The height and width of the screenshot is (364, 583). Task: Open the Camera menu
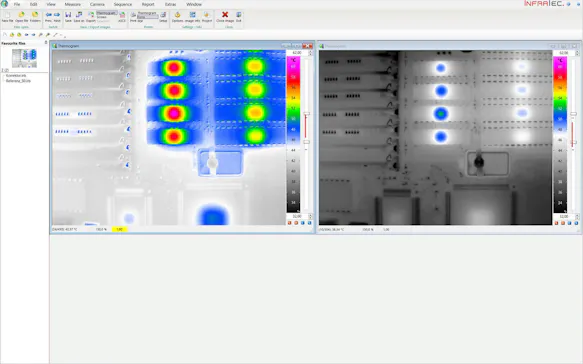tap(97, 4)
